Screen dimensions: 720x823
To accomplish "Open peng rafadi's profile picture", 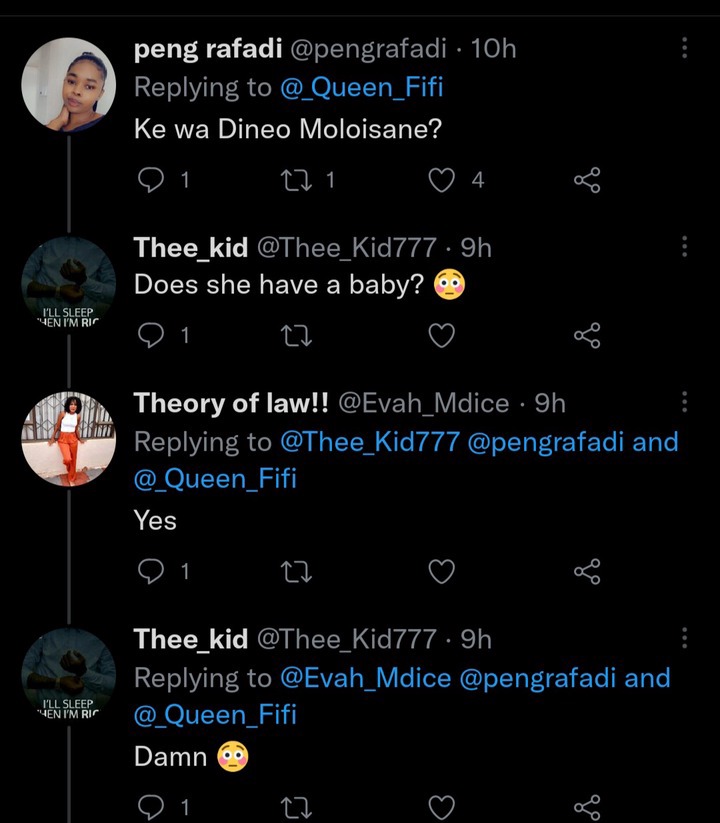I will coord(69,85).
